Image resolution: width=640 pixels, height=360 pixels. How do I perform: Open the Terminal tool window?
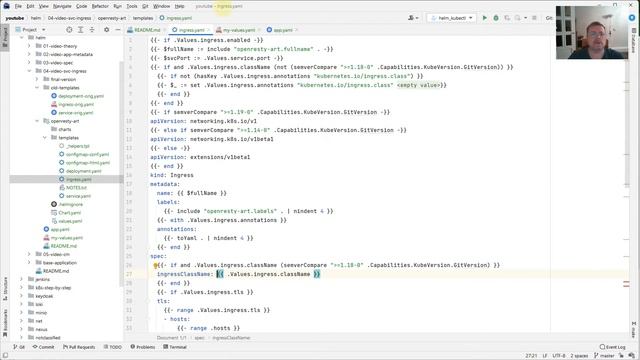pos(175,347)
